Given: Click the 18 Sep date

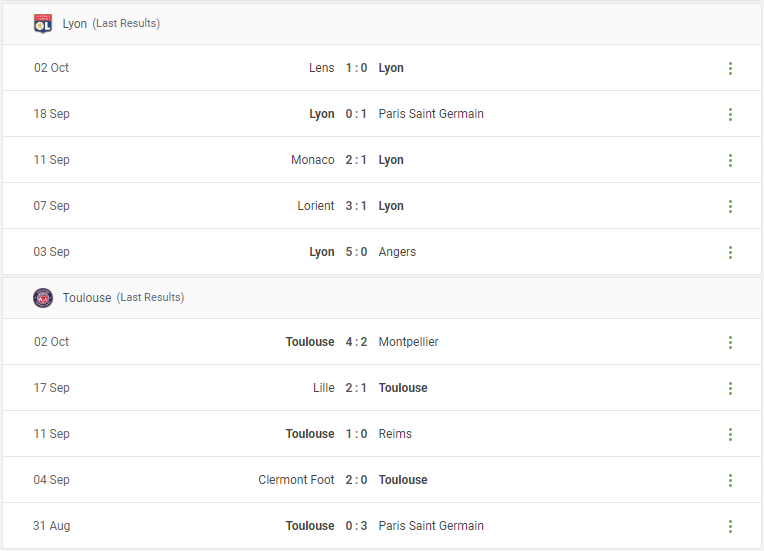Looking at the screenshot, I should coord(51,114).
